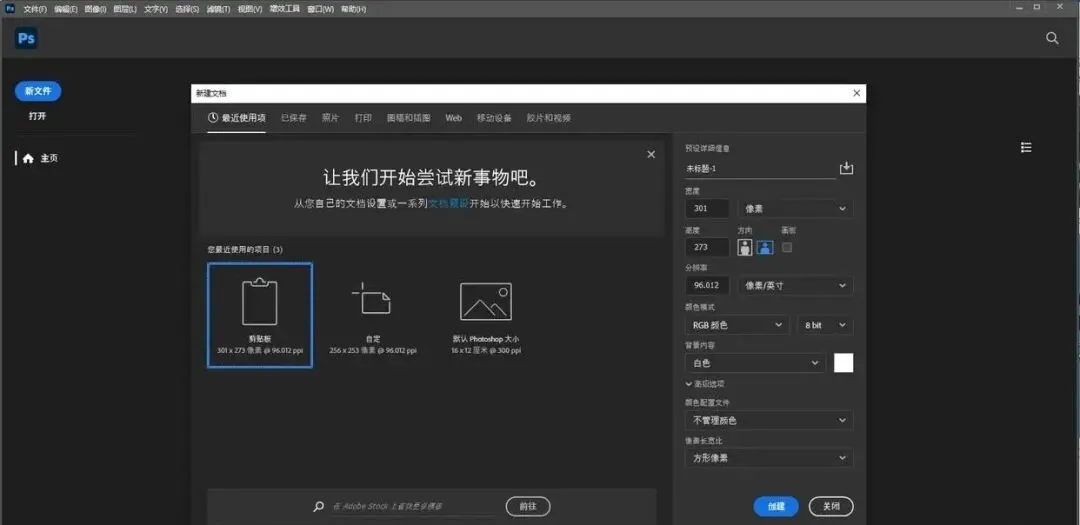Click the resolution field showing 96.012

point(707,286)
